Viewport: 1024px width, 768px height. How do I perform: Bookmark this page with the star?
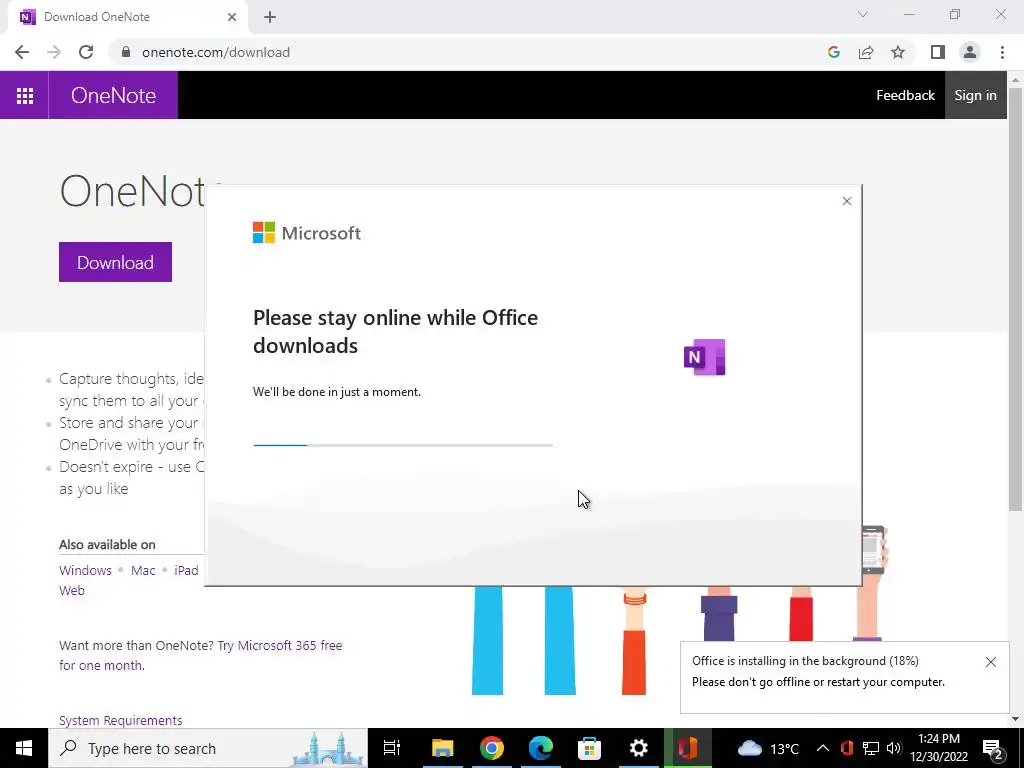[898, 52]
